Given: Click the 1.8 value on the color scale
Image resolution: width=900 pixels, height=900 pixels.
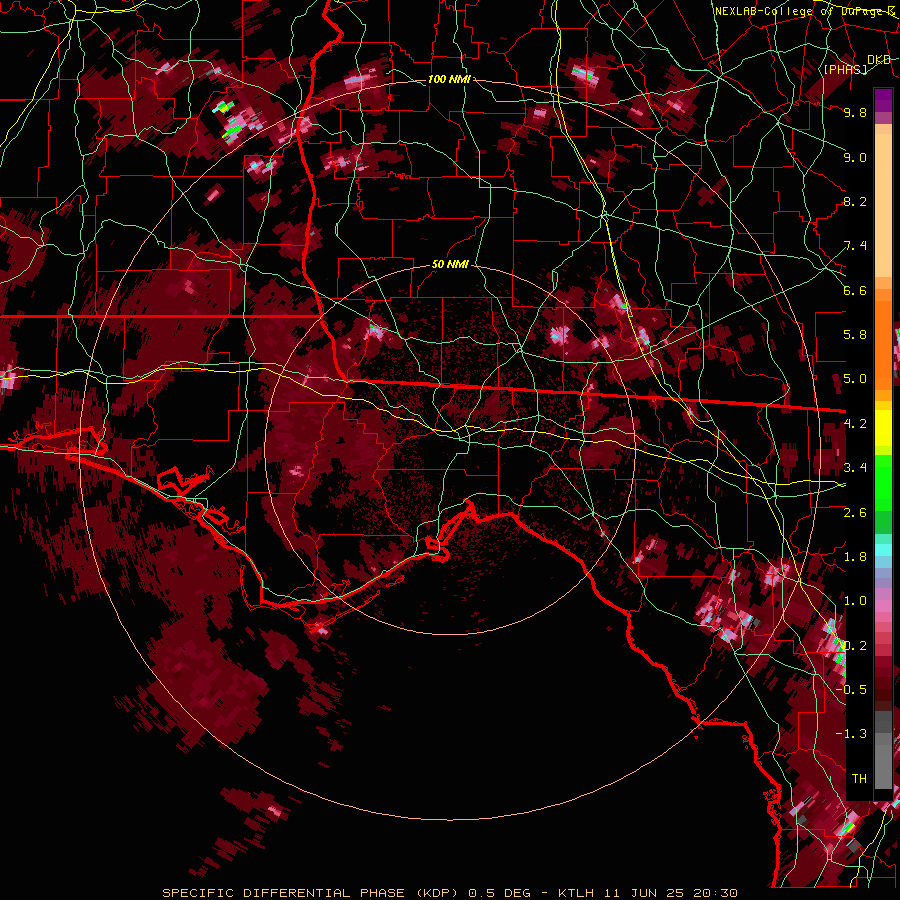Looking at the screenshot, I should (855, 557).
